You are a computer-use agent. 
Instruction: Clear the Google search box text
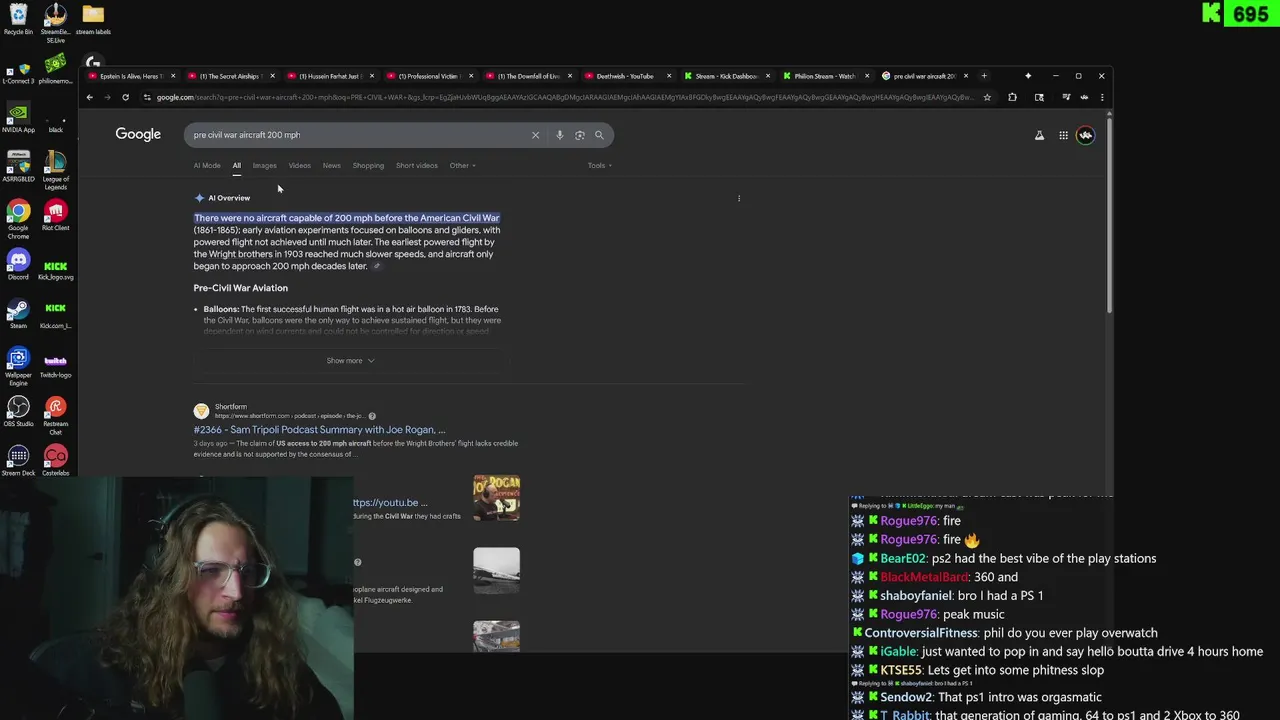[x=535, y=135]
